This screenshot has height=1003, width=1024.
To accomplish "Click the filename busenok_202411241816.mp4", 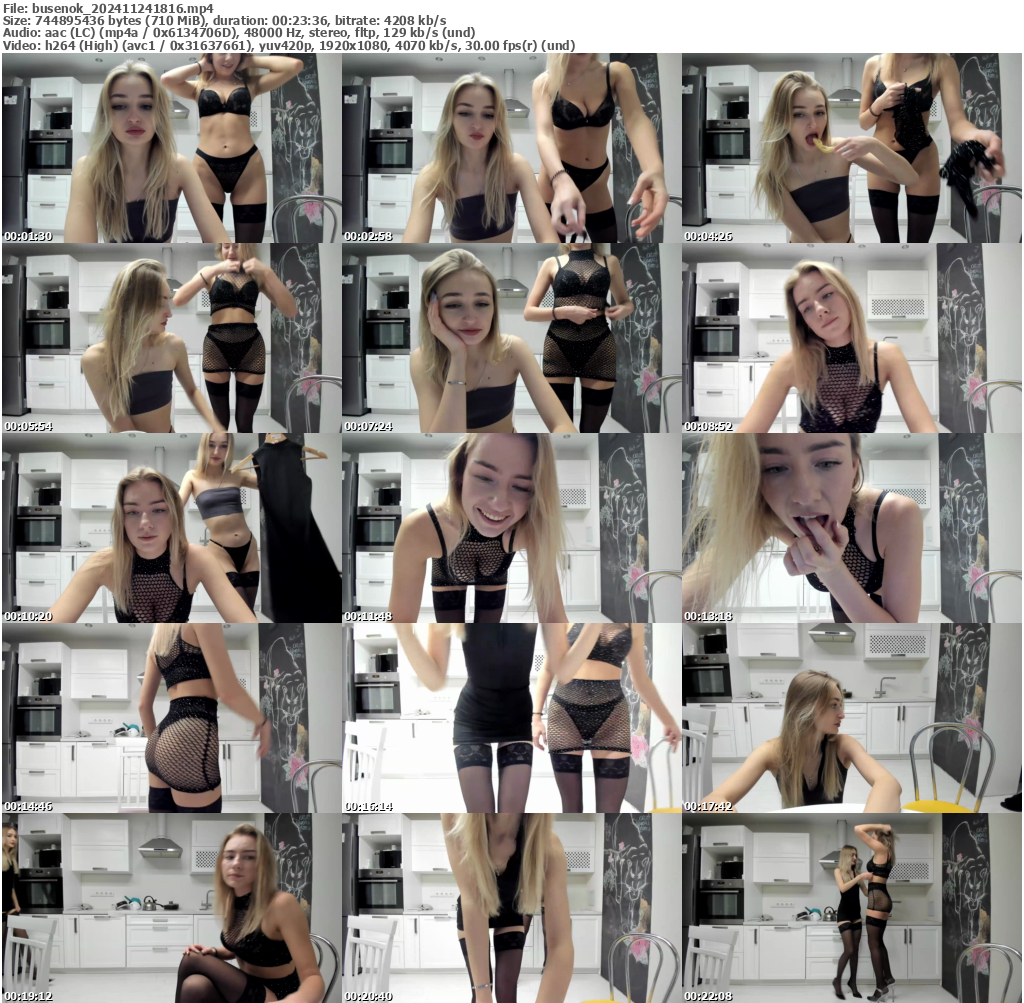I will [113, 8].
